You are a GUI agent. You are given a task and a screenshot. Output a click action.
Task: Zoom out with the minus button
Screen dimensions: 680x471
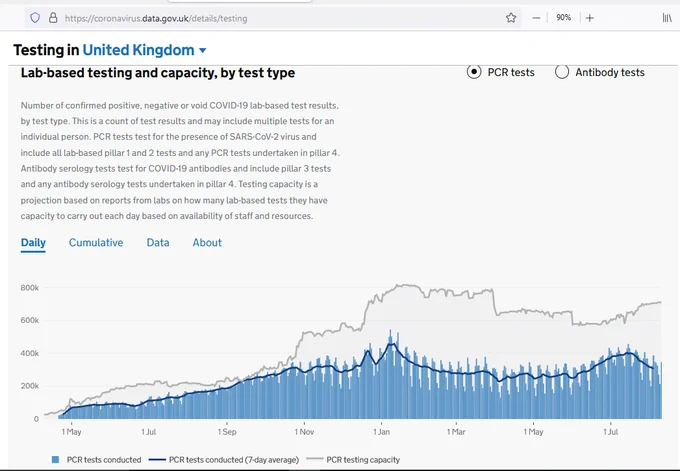(x=536, y=18)
